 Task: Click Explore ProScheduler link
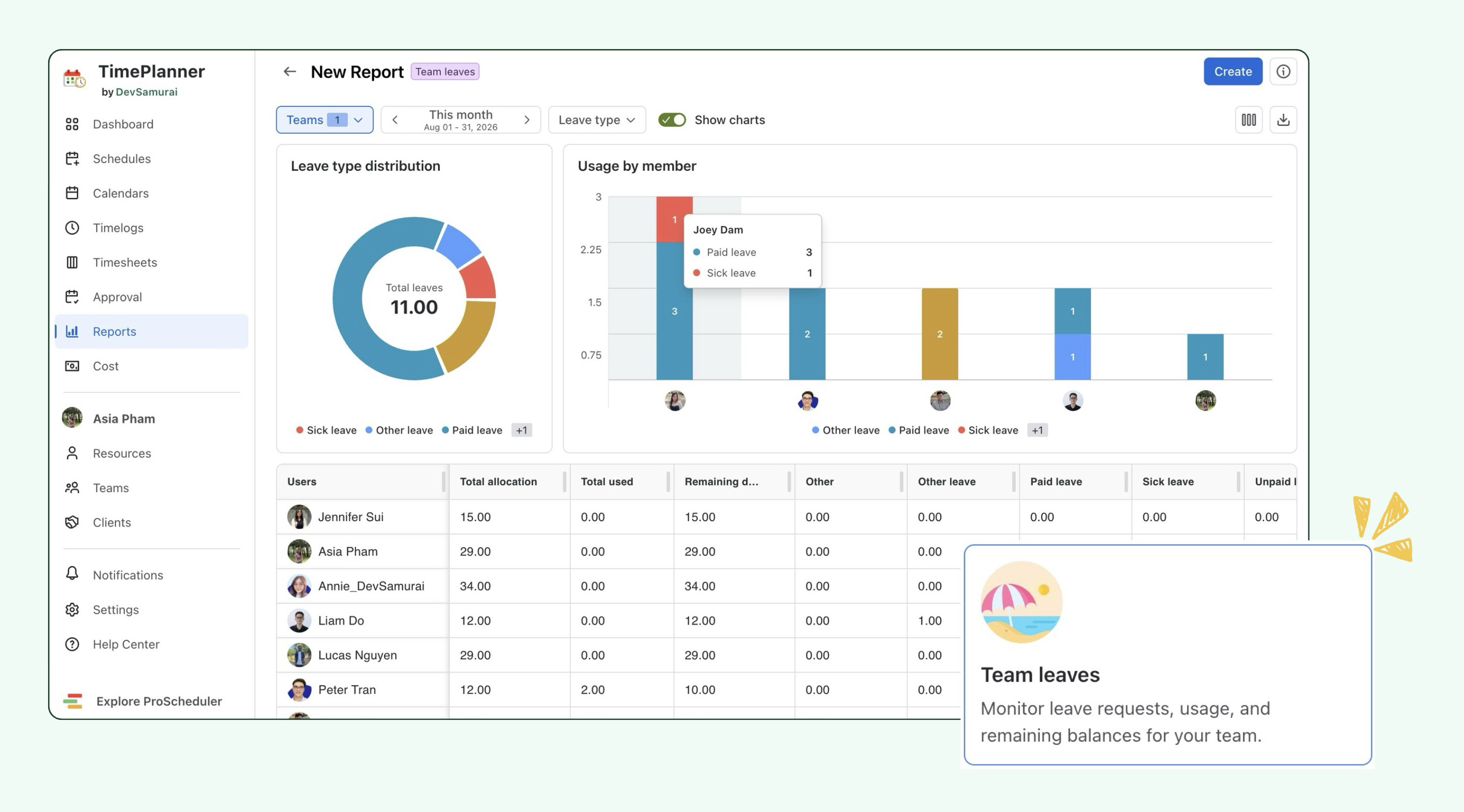(159, 701)
